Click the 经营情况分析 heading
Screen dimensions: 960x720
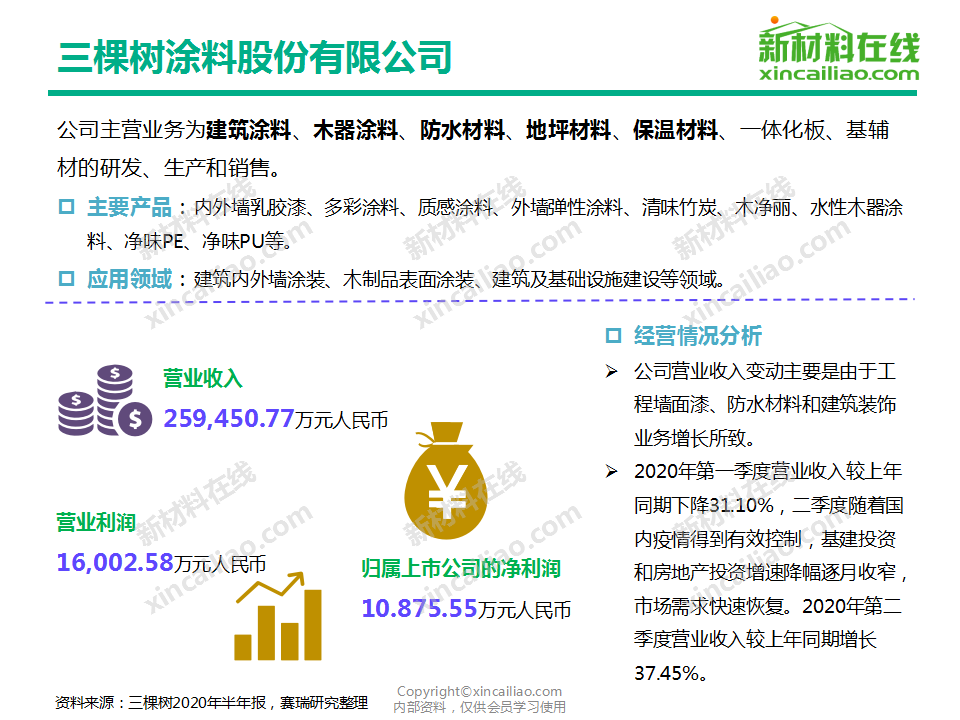click(x=698, y=336)
